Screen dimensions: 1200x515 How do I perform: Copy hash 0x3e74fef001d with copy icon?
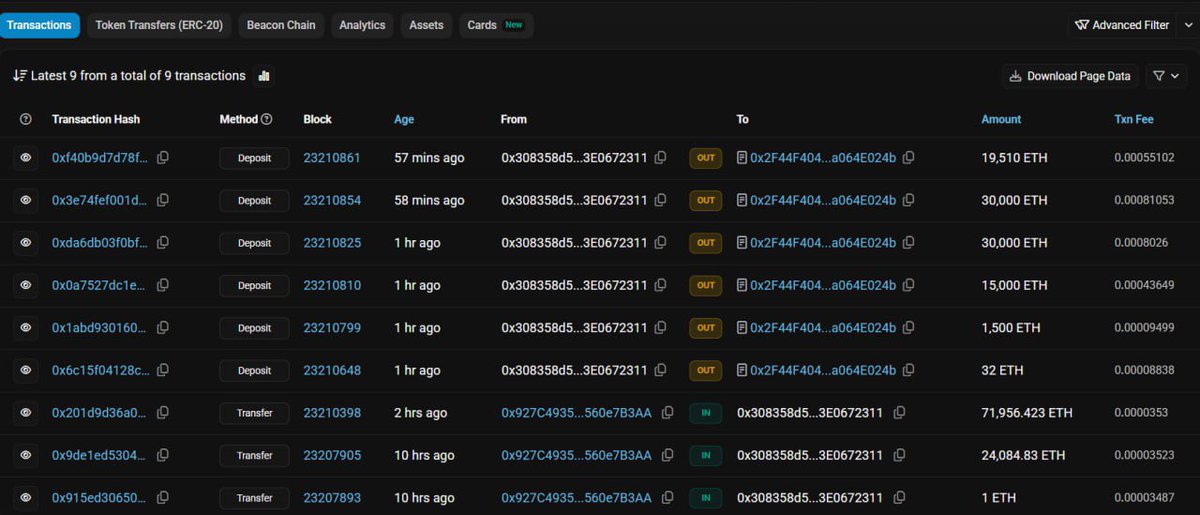pos(163,200)
